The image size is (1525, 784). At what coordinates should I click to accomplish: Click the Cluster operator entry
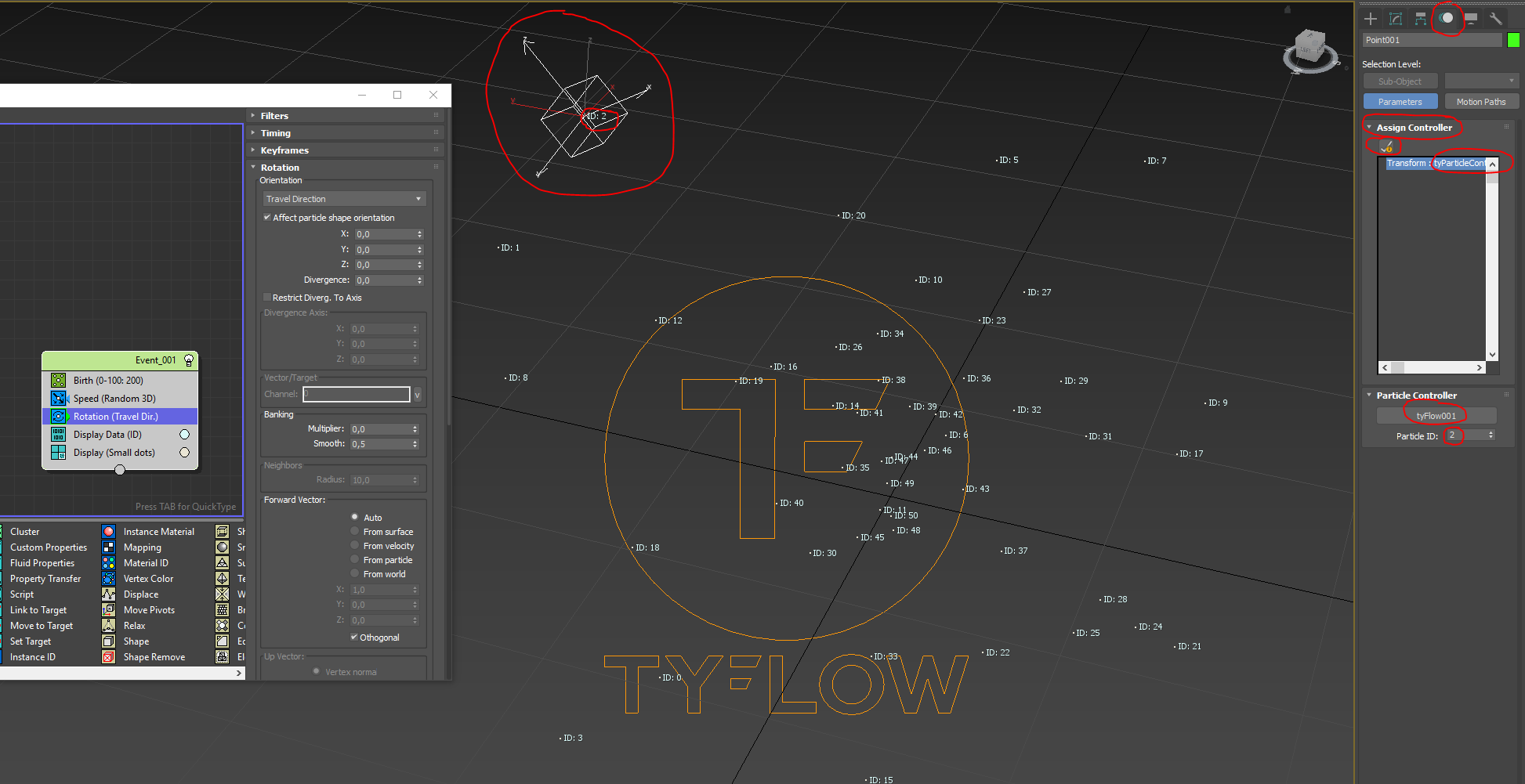[x=25, y=532]
